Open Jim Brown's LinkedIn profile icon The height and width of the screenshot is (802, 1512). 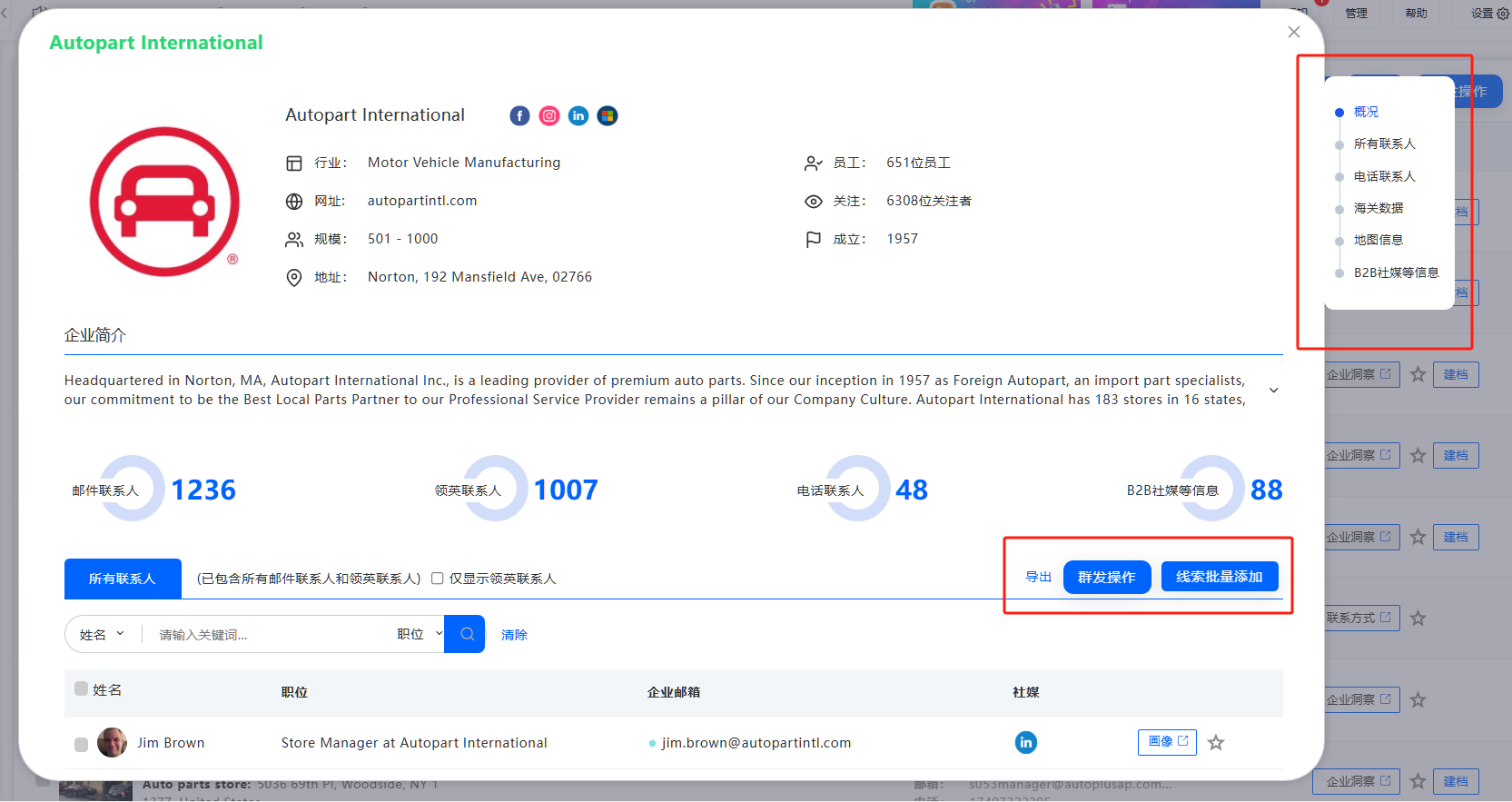[x=1025, y=742]
